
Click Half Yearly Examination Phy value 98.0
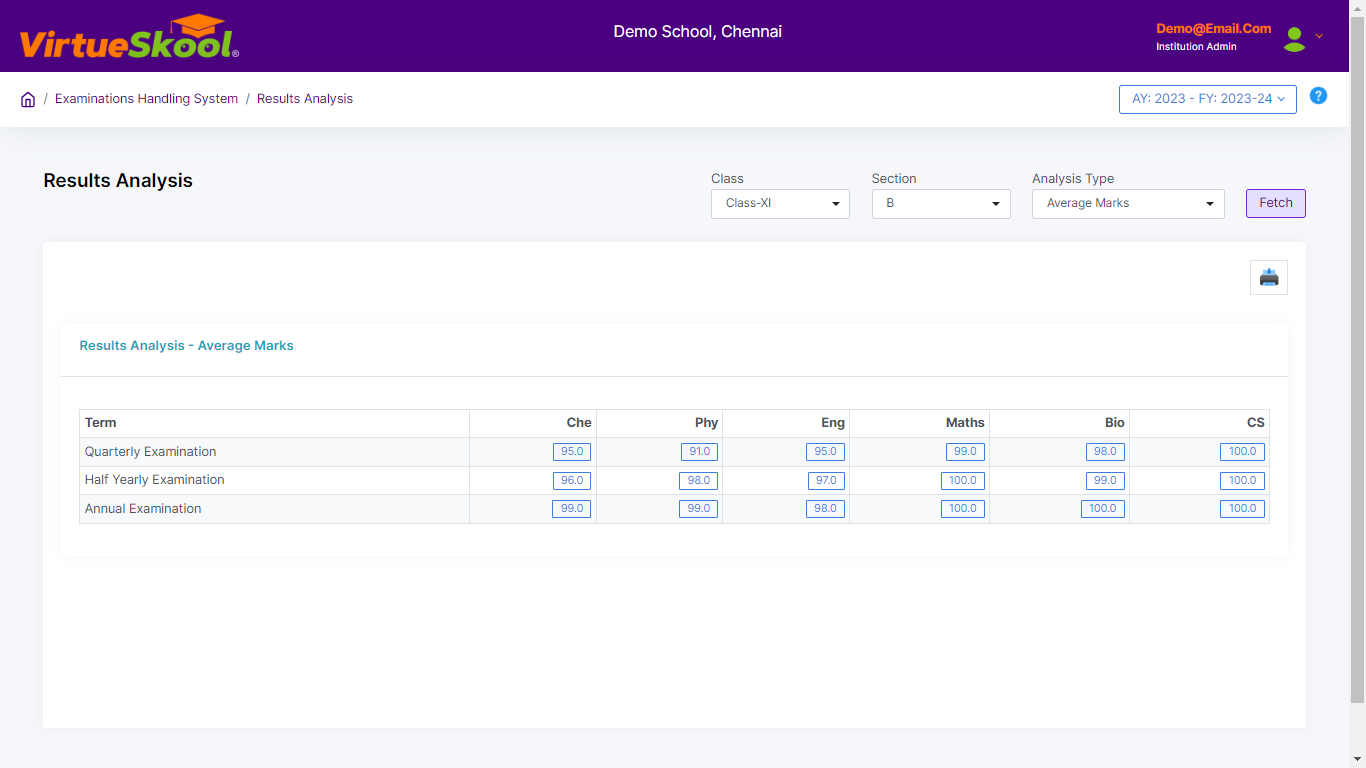click(x=699, y=481)
